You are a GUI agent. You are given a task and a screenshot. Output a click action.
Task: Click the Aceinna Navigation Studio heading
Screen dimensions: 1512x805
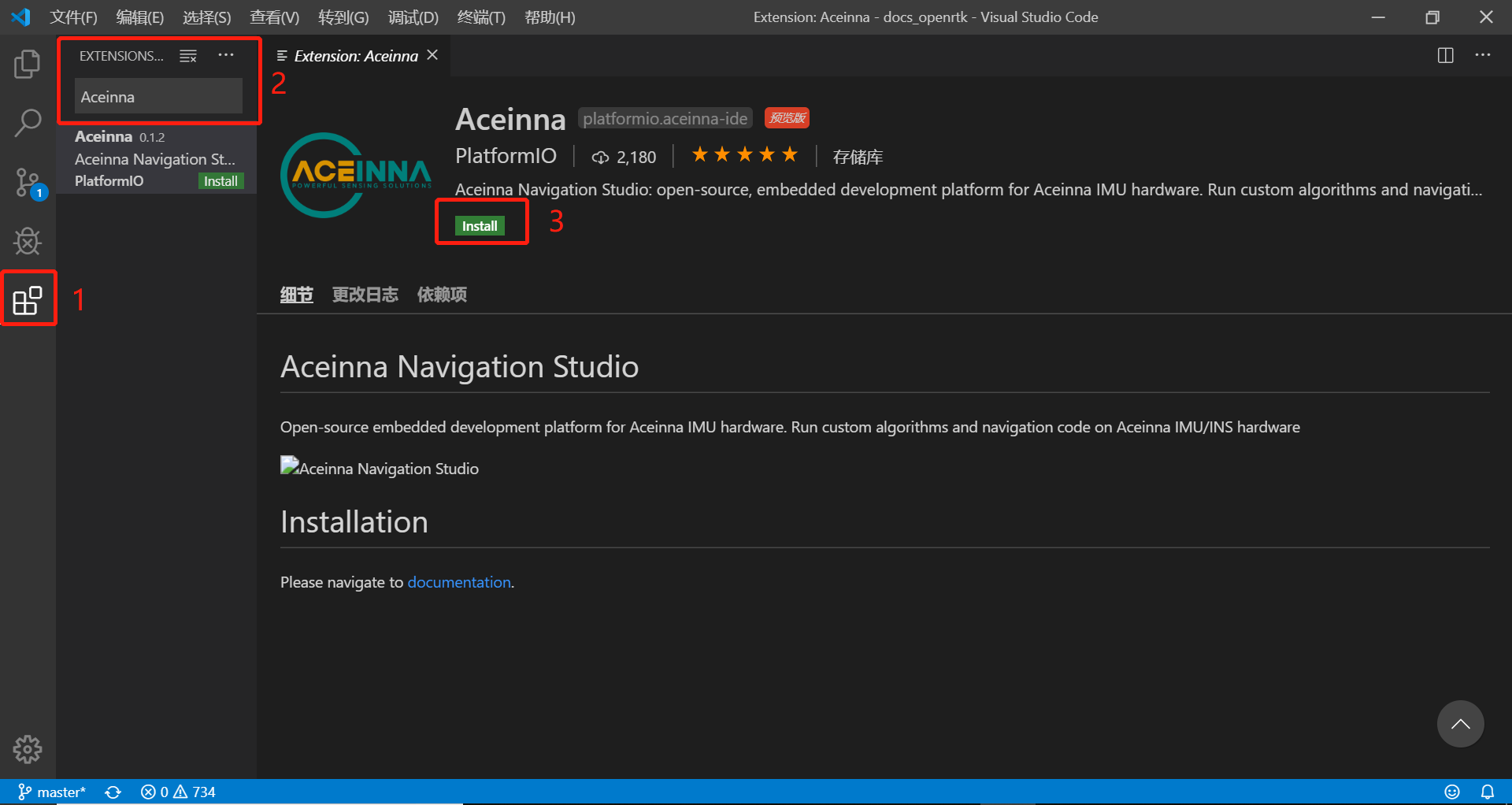459,366
